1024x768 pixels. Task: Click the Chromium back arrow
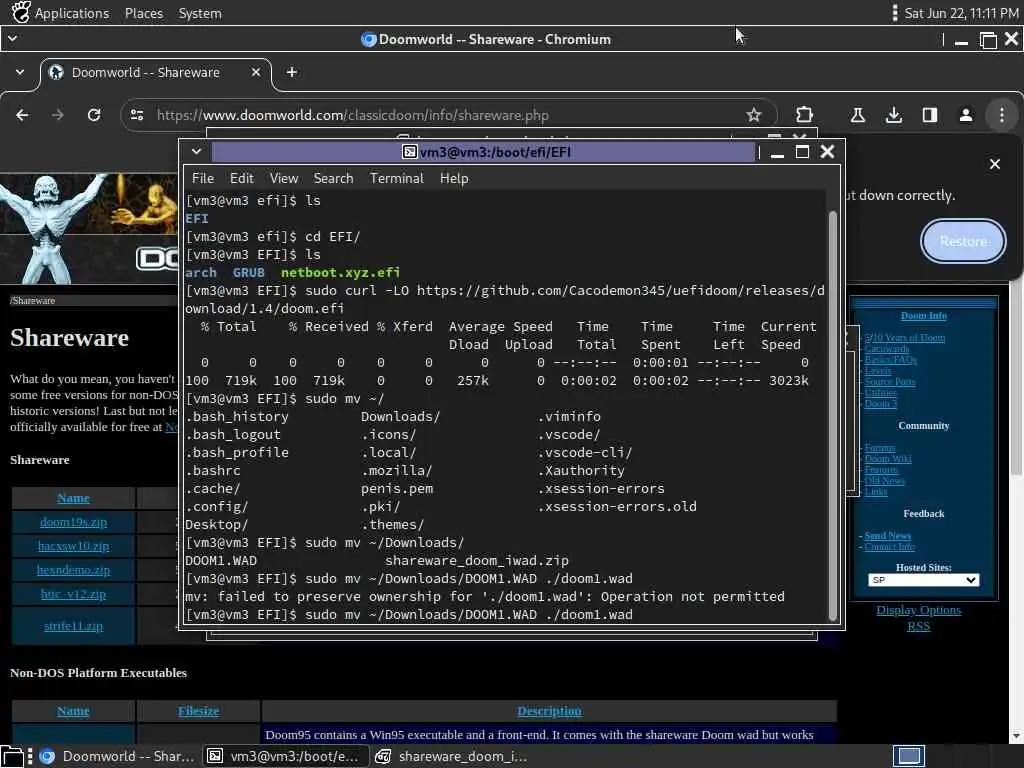[22, 115]
